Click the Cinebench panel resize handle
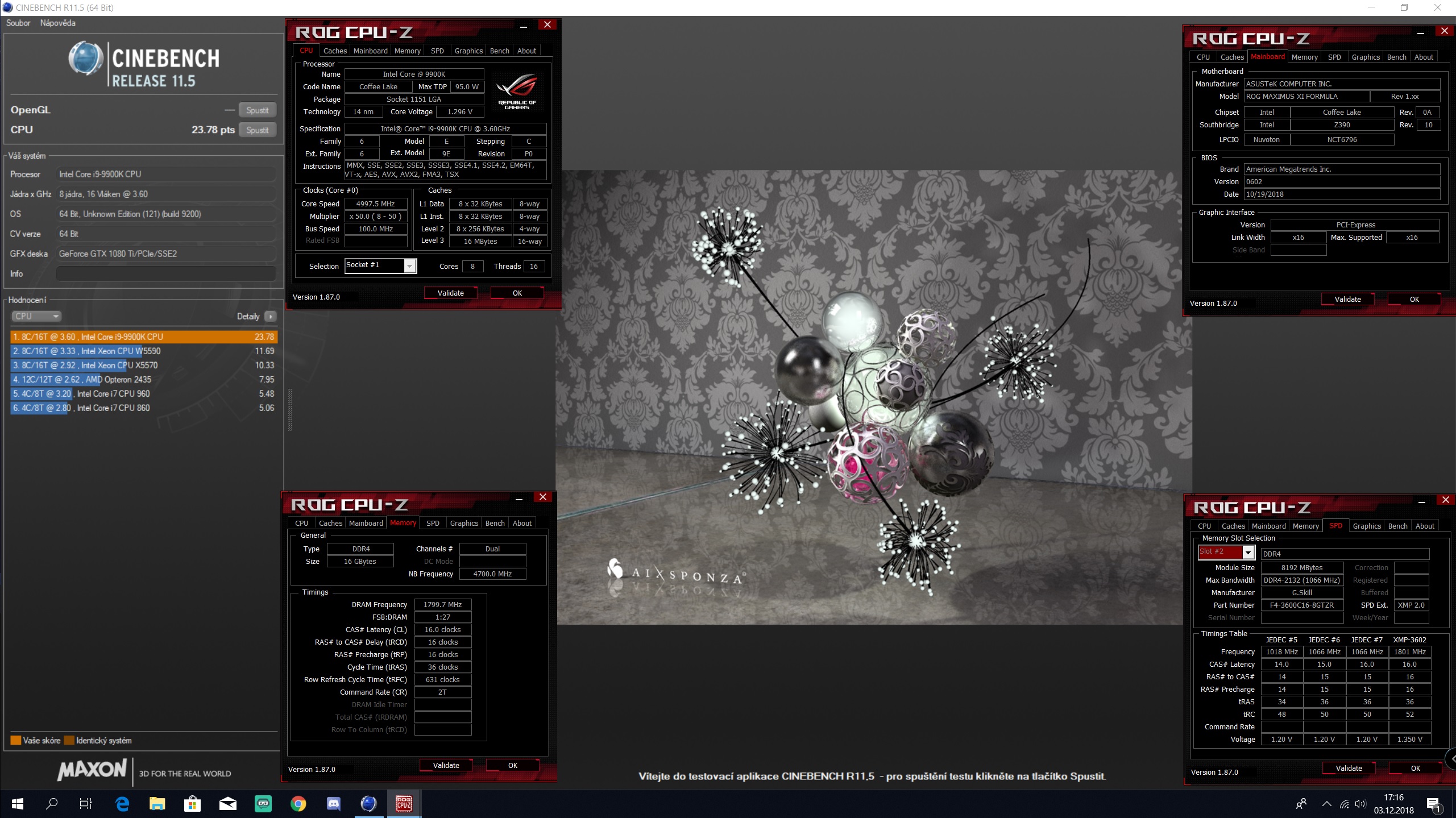Screen dimensions: 1456x818 290,409
